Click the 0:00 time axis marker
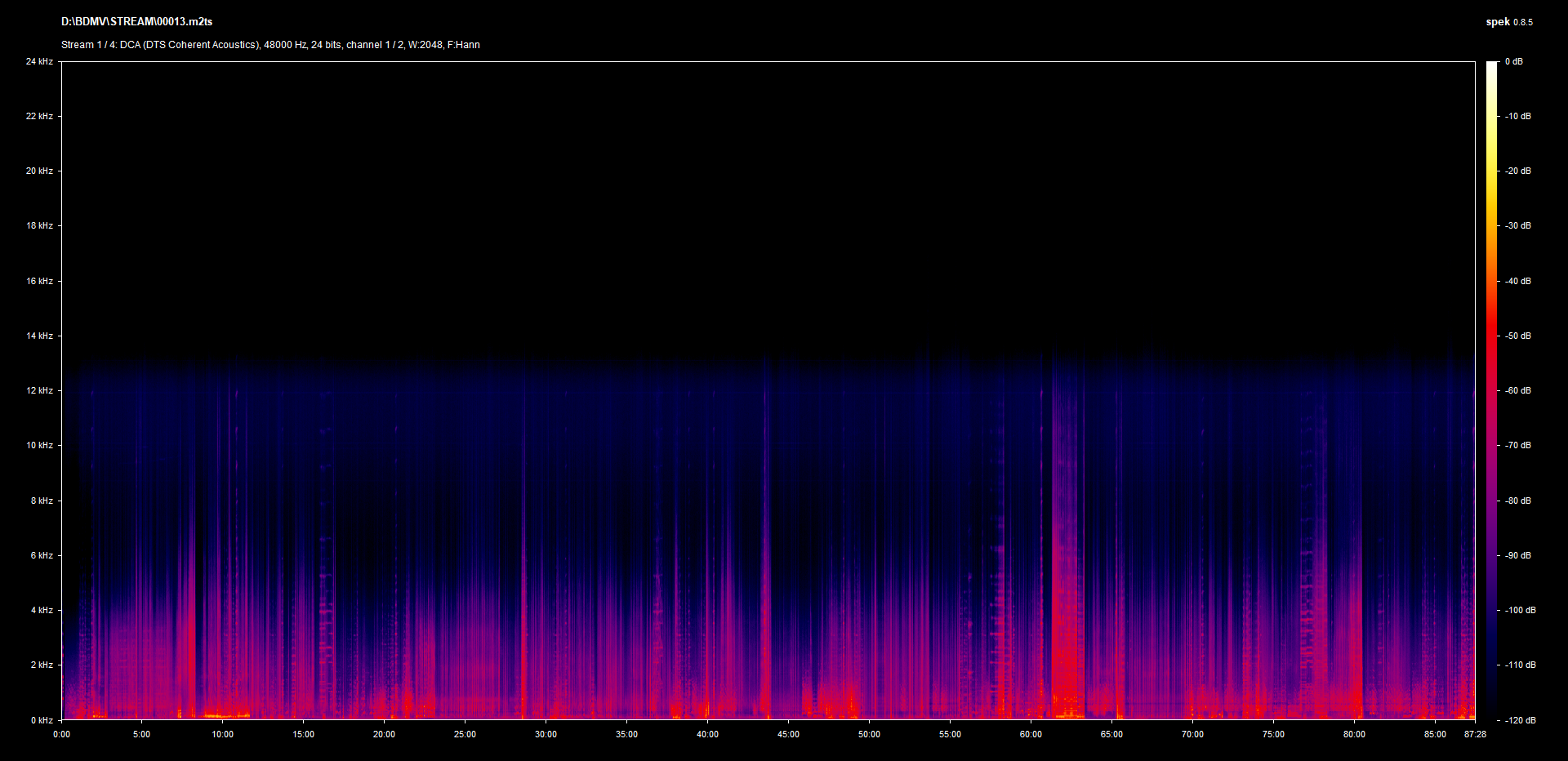The height and width of the screenshot is (761, 1568). 62,735
